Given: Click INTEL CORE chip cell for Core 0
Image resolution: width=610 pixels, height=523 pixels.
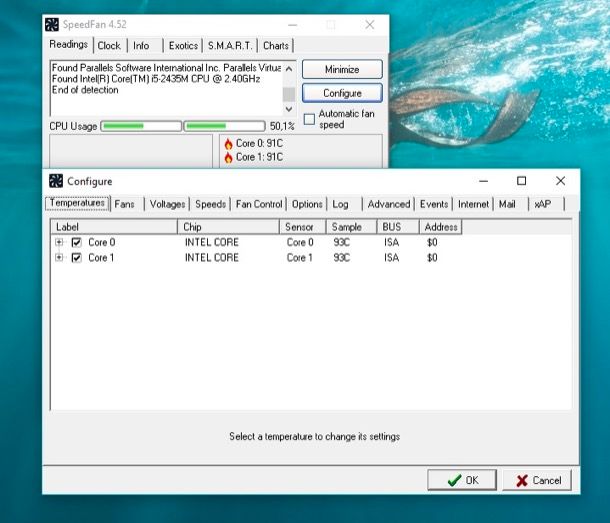Looking at the screenshot, I should coord(212,242).
